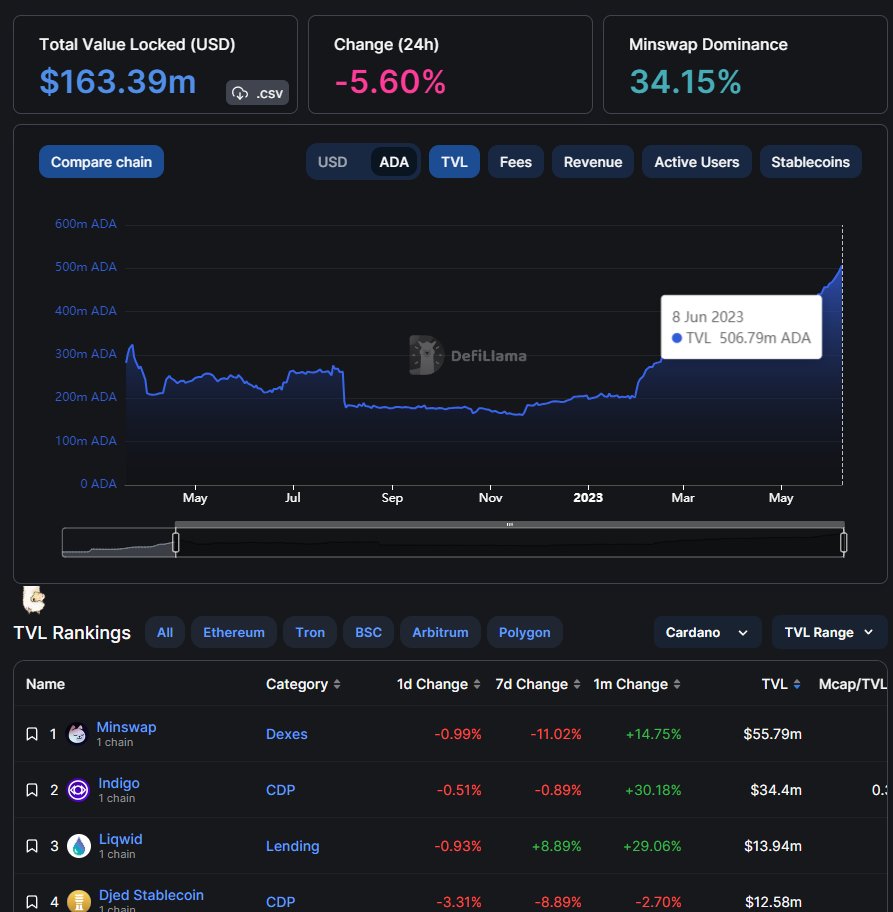Open the Dexes category link
Screen dimensions: 893x912
[x=287, y=734]
